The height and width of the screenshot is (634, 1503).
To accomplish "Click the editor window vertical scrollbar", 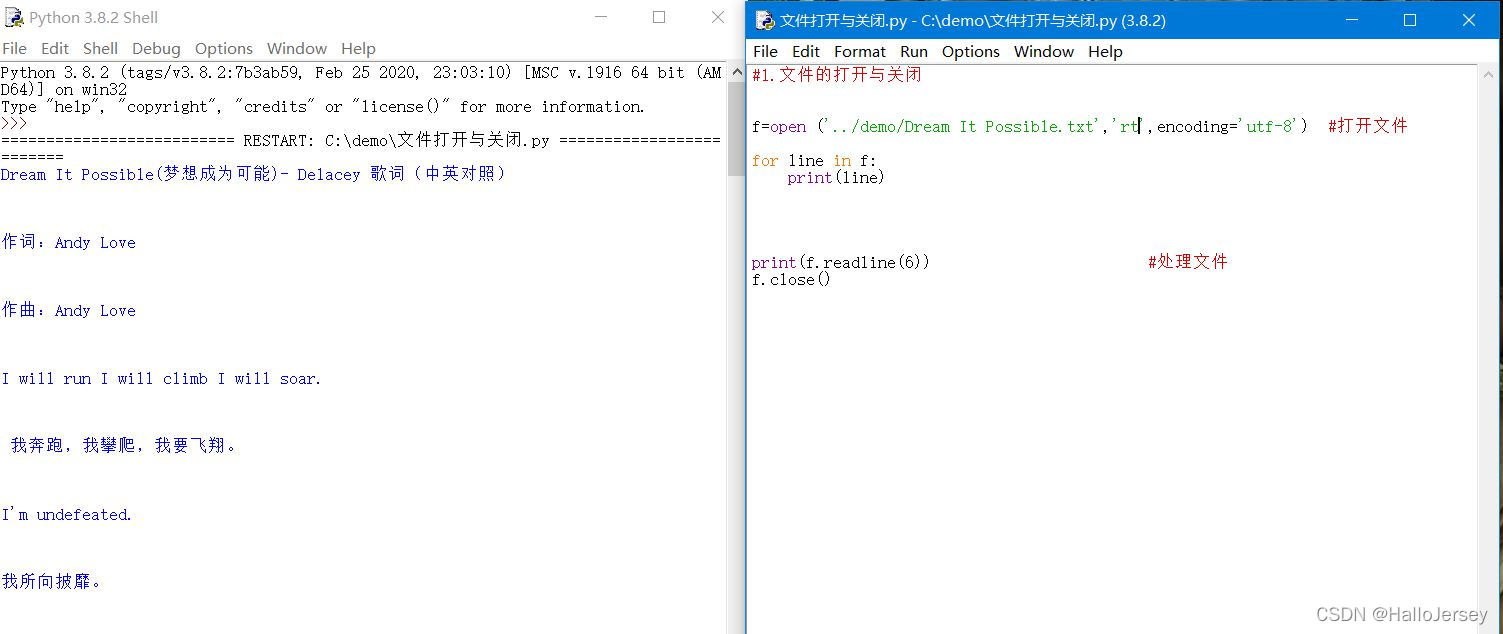I will coord(1488,348).
